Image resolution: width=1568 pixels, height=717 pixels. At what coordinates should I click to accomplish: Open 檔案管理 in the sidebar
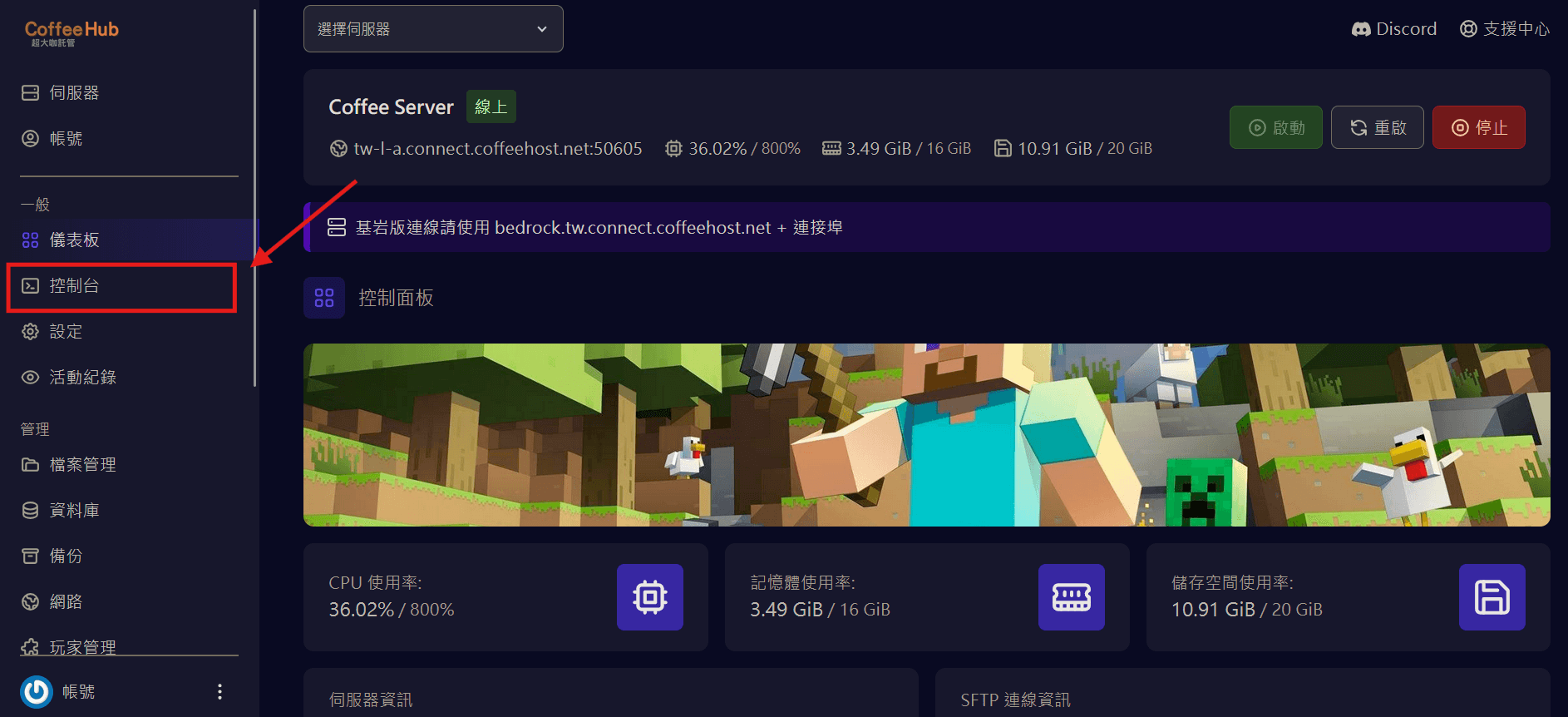click(x=129, y=465)
